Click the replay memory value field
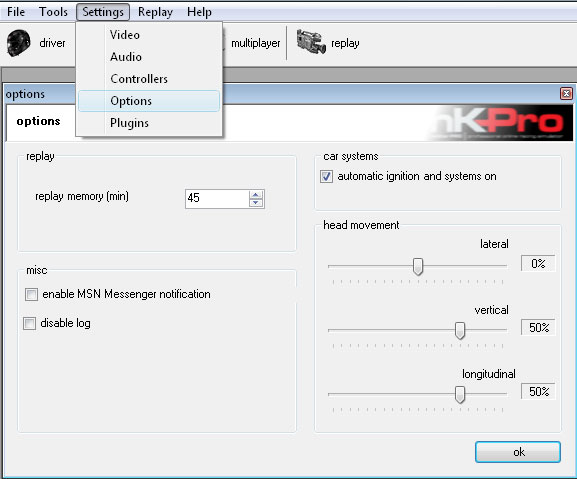This screenshot has width=577, height=479. [217, 199]
